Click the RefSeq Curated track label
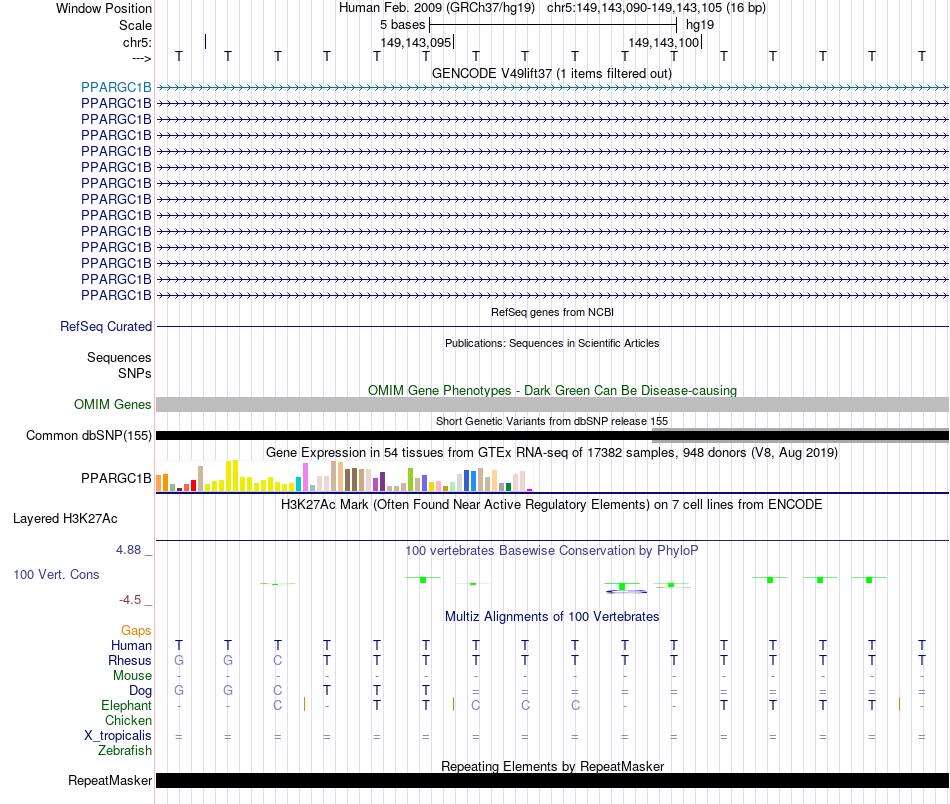This screenshot has height=804, width=950. [x=106, y=327]
